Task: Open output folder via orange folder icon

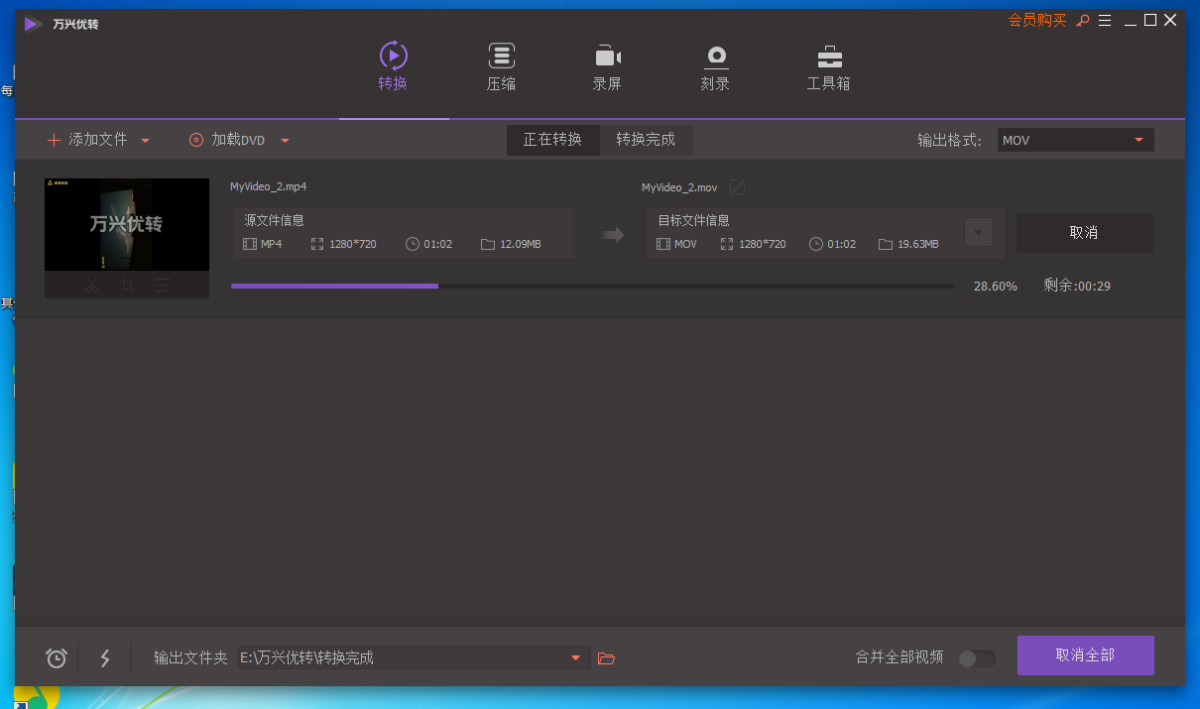Action: (606, 658)
